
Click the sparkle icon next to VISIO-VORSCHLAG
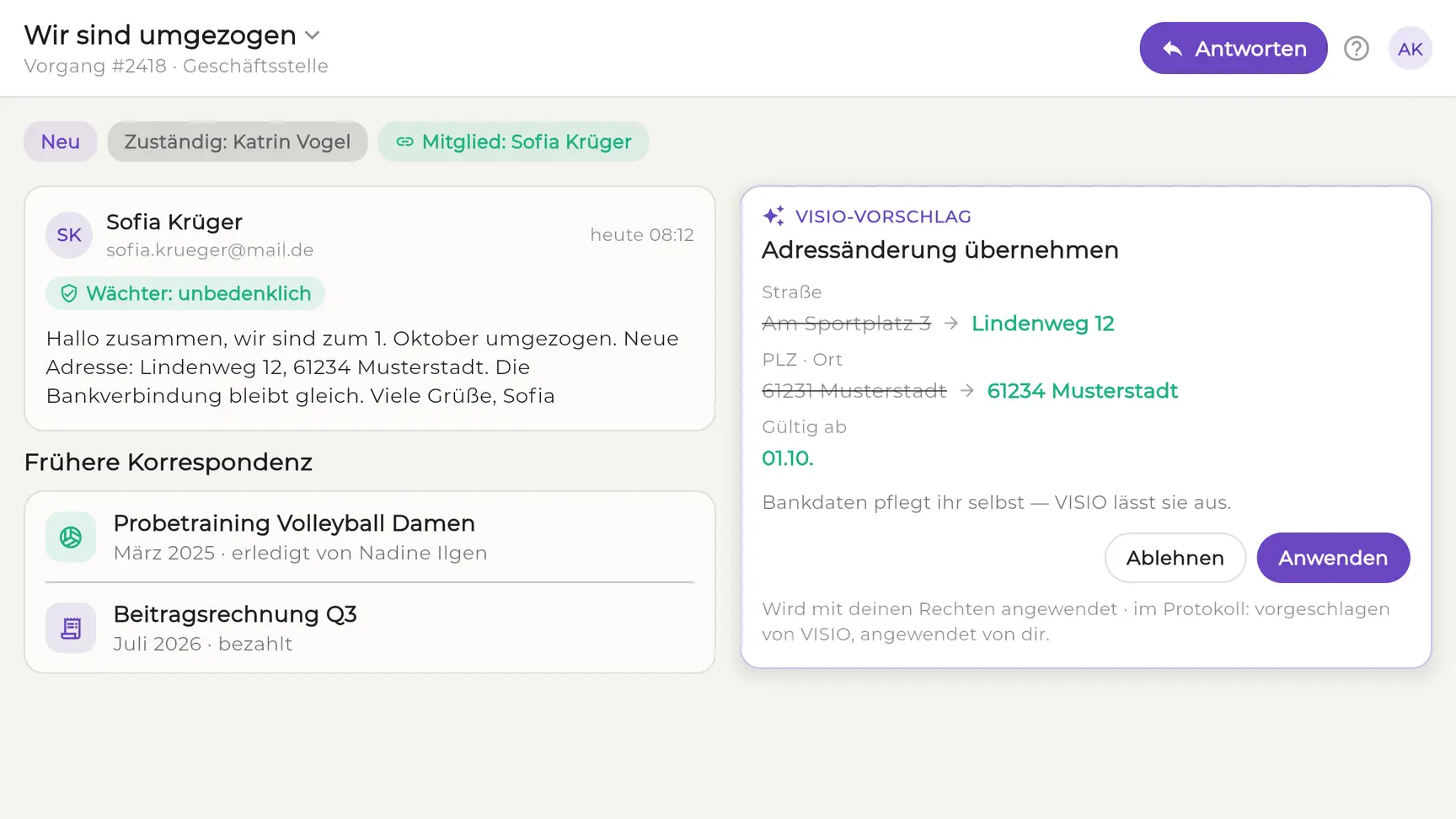[773, 216]
